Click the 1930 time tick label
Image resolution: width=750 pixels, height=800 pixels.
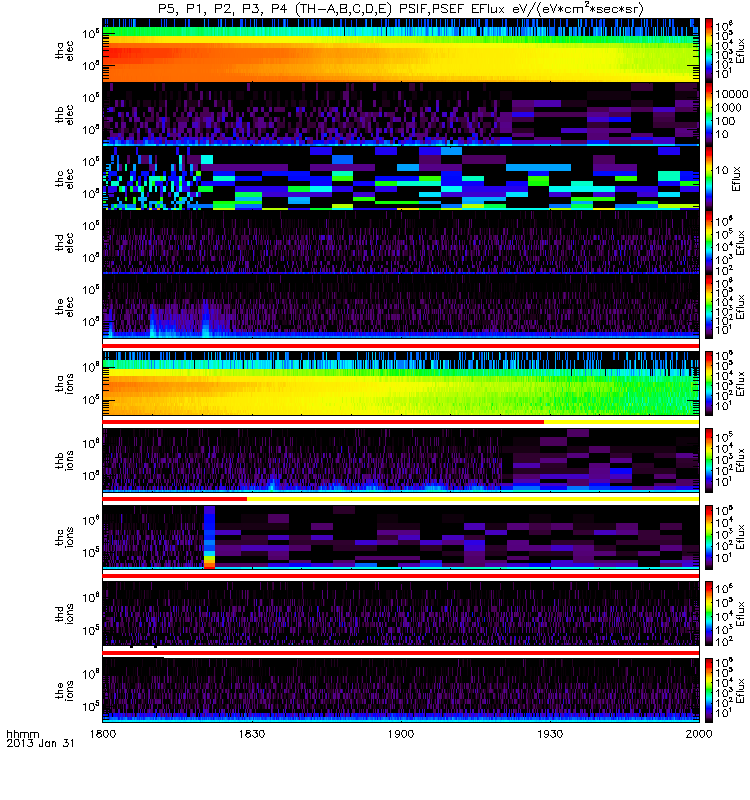pyautogui.click(x=550, y=734)
